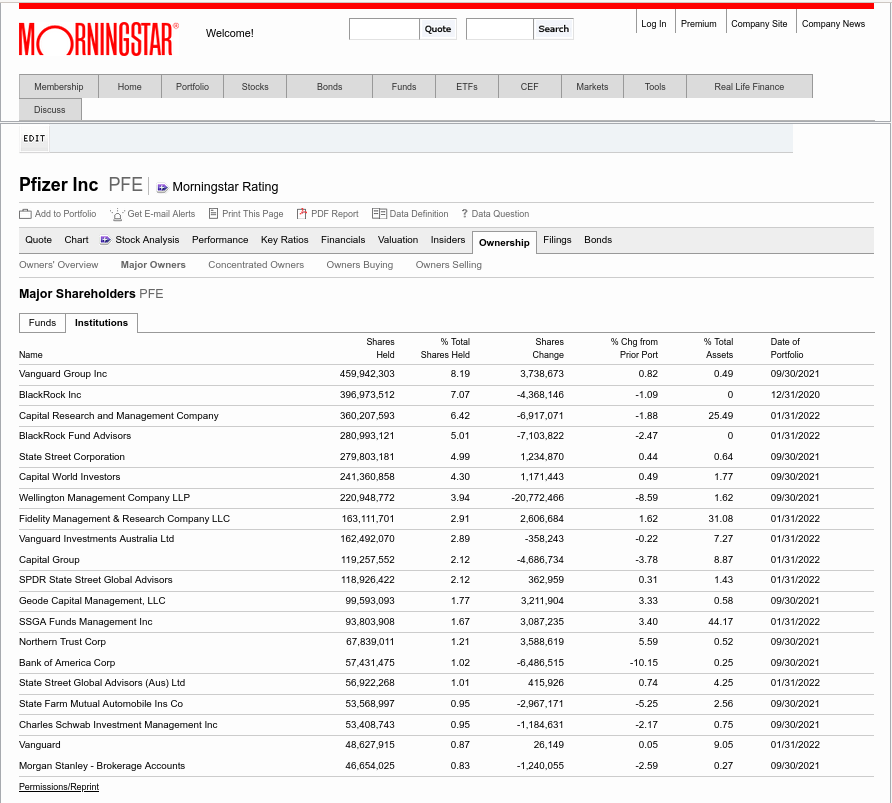This screenshot has width=892, height=803.
Task: Open the Tools menu item
Action: pyautogui.click(x=655, y=86)
